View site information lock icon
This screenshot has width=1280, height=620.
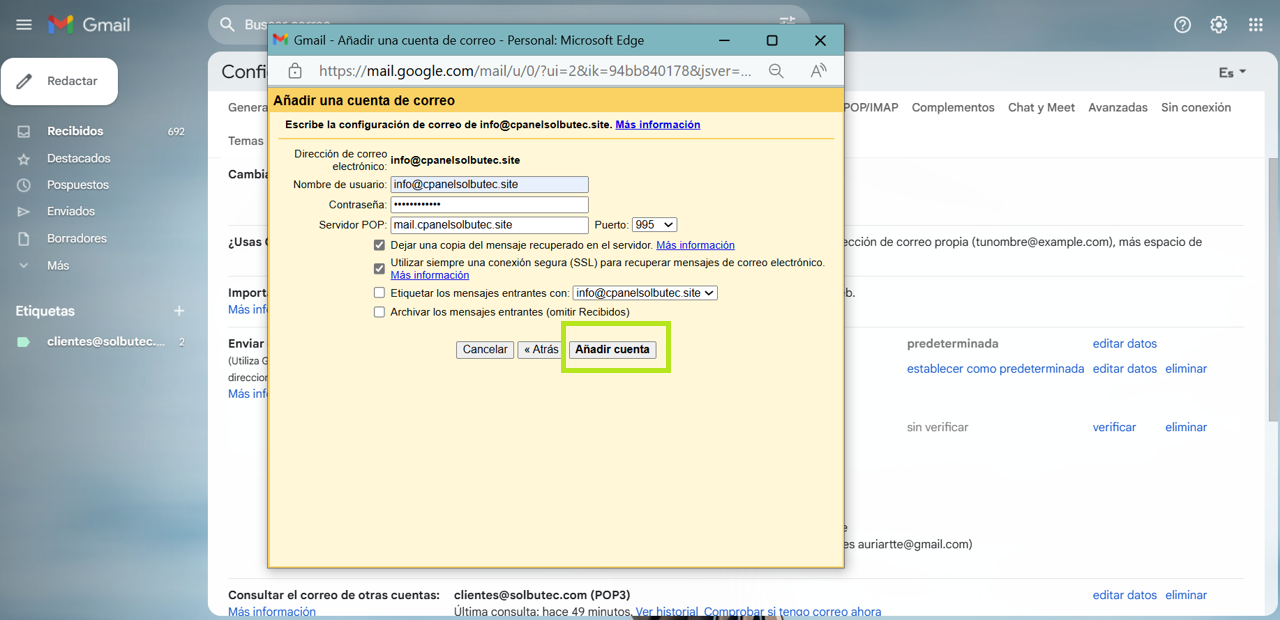(x=295, y=71)
